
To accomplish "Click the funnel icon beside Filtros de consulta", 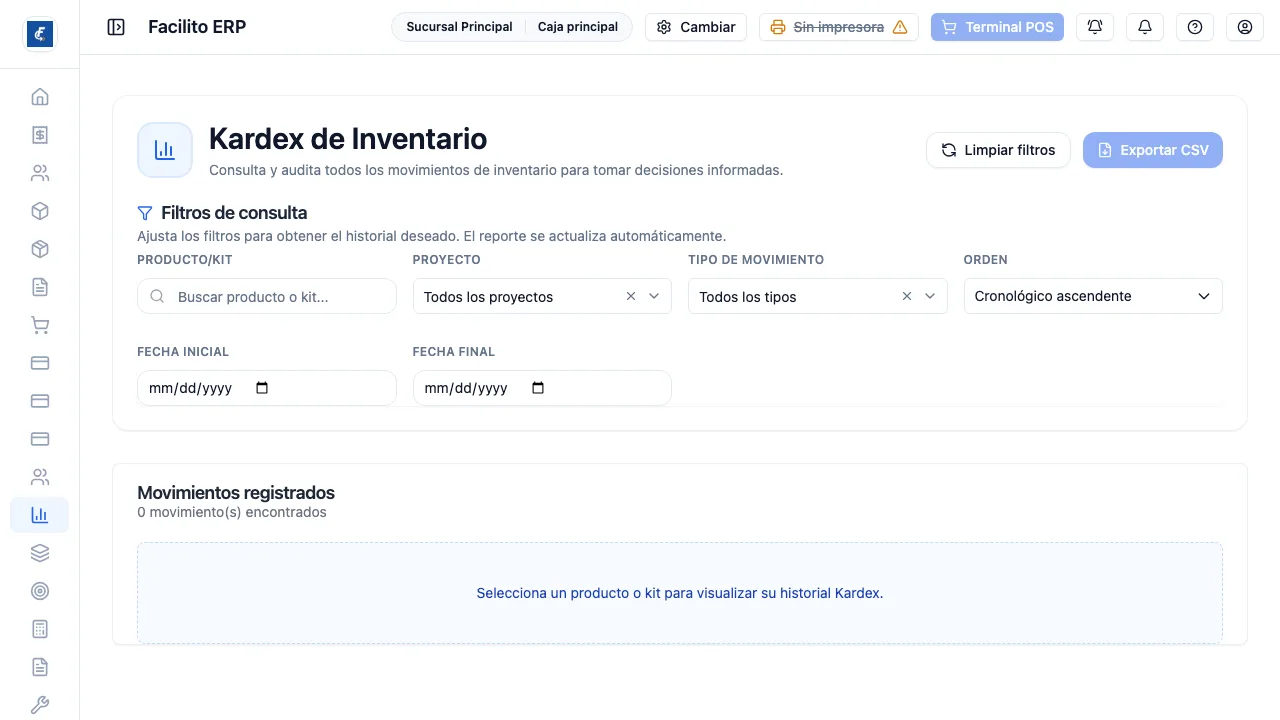I will coord(145,213).
